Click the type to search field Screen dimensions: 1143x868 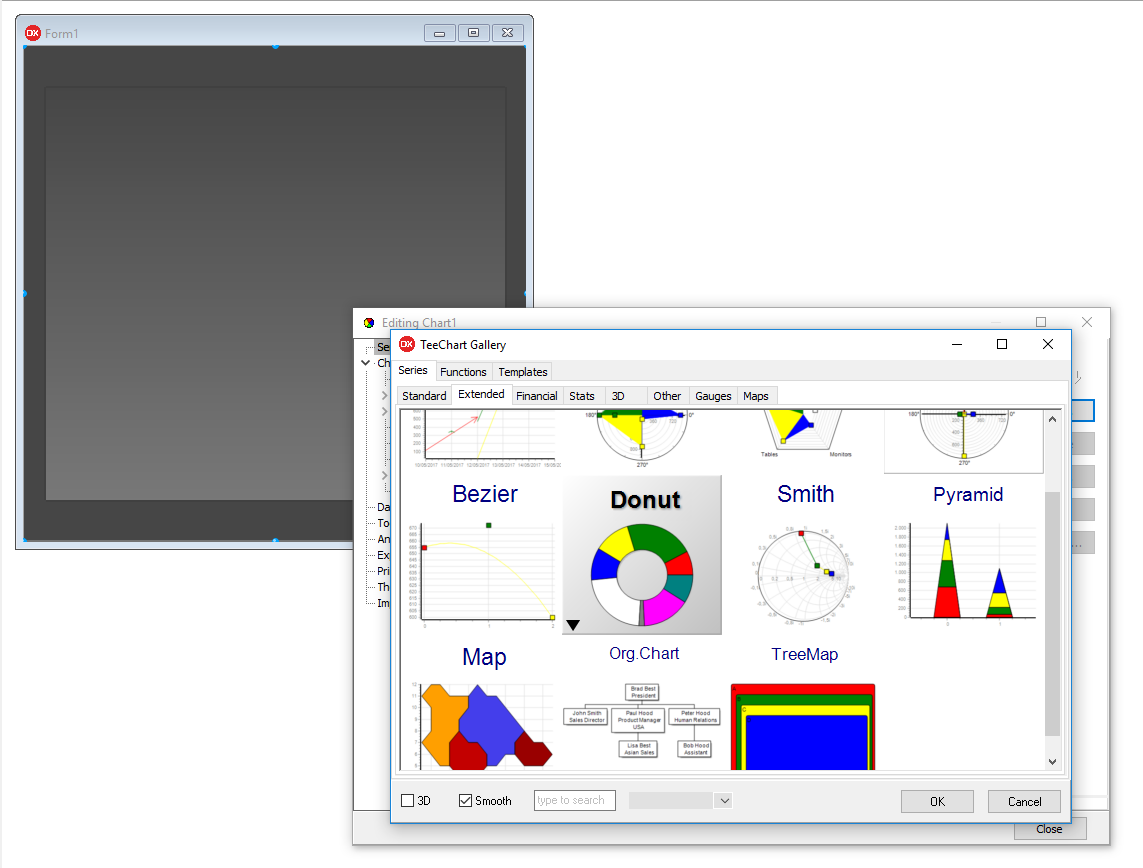pos(574,801)
